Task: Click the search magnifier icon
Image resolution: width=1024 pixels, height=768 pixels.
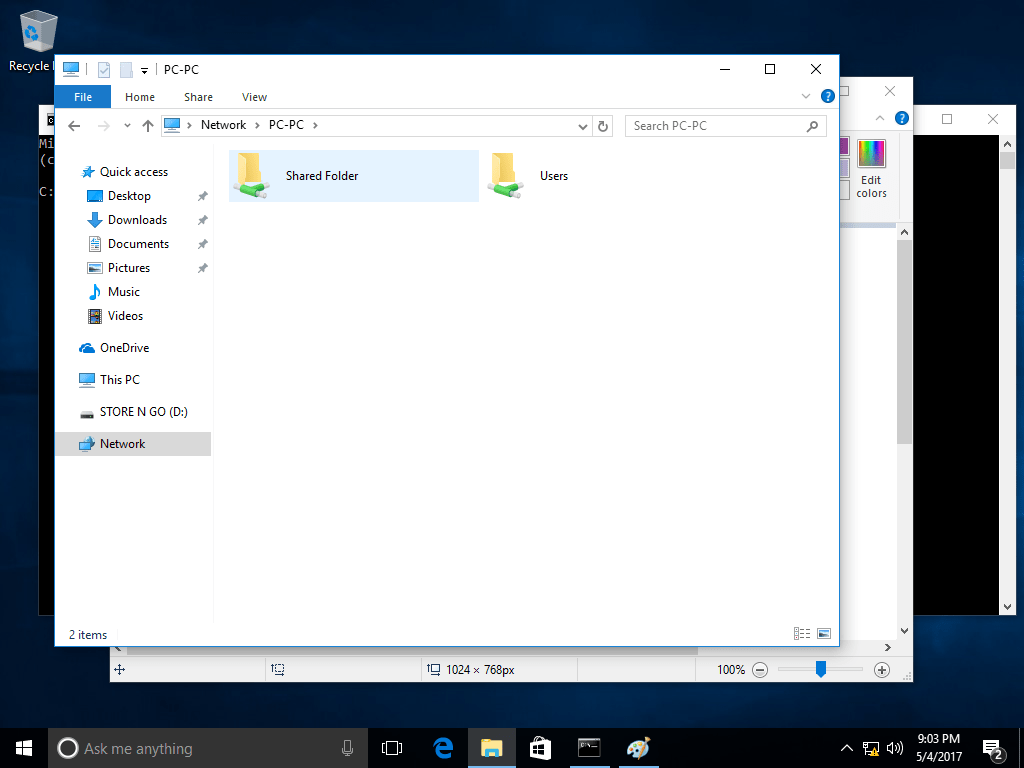Action: click(812, 126)
